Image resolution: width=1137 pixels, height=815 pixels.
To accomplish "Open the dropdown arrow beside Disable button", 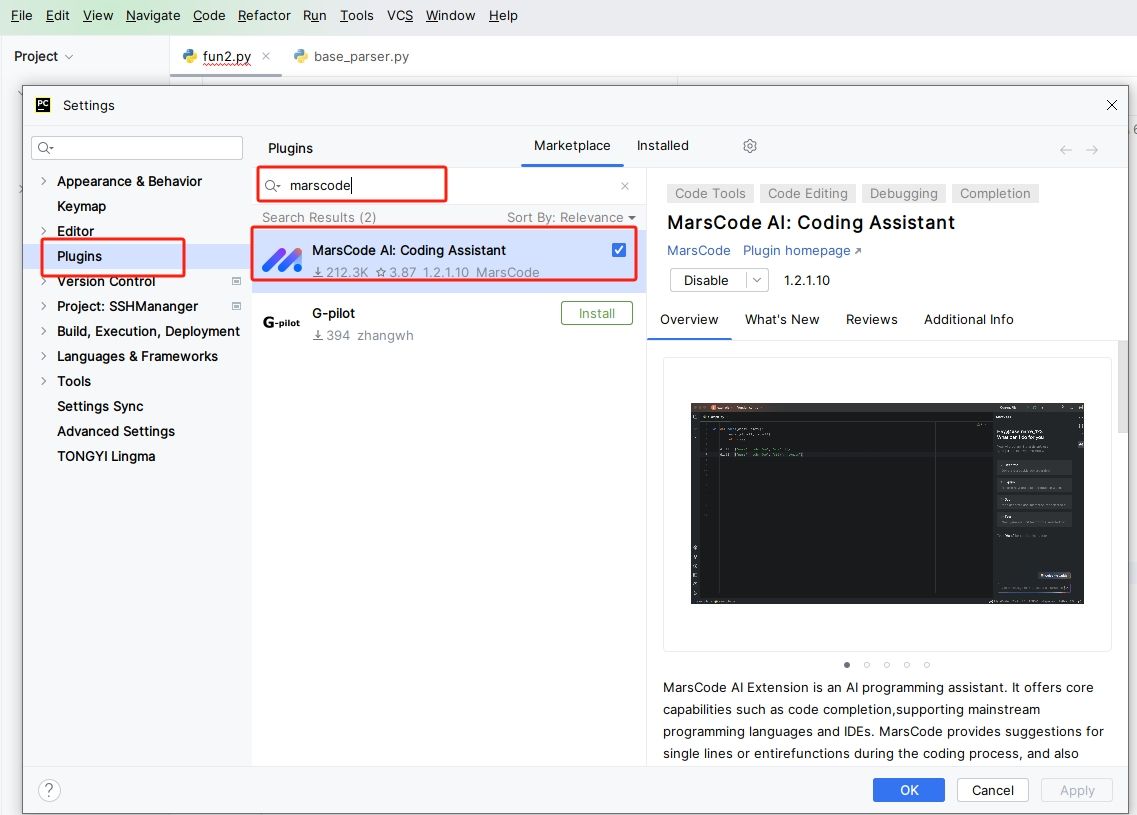I will pyautogui.click(x=757, y=280).
